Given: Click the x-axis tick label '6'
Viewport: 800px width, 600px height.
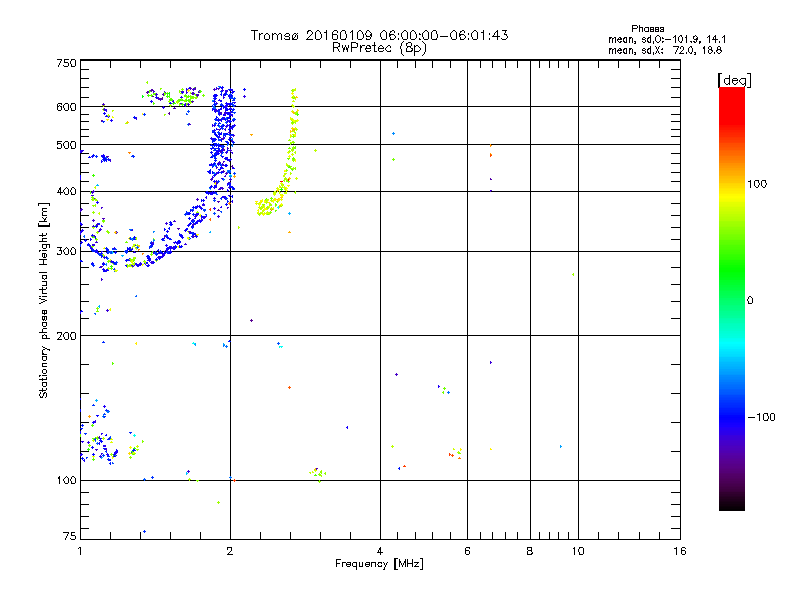Looking at the screenshot, I should [x=467, y=551].
